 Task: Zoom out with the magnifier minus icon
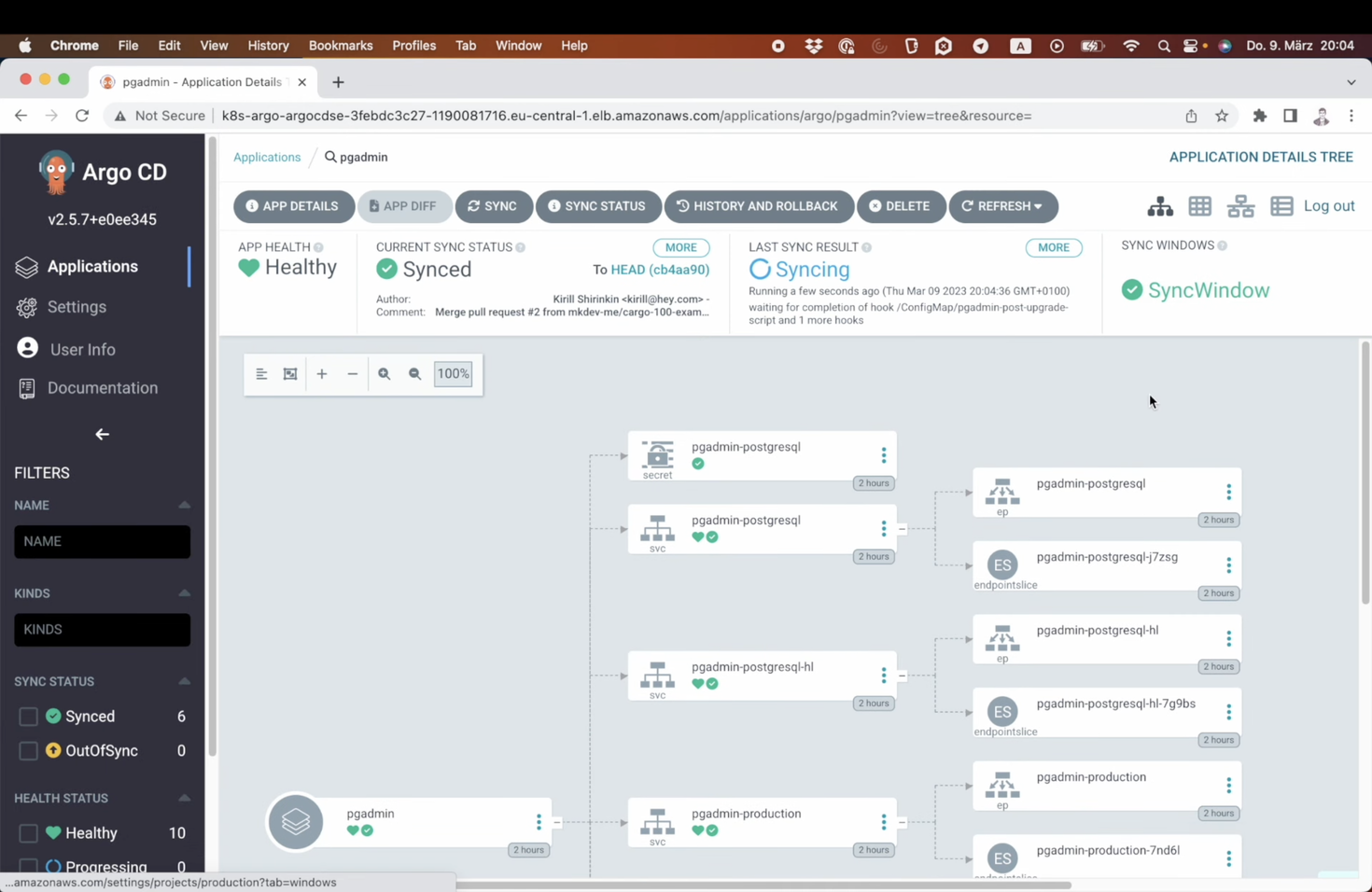point(415,374)
